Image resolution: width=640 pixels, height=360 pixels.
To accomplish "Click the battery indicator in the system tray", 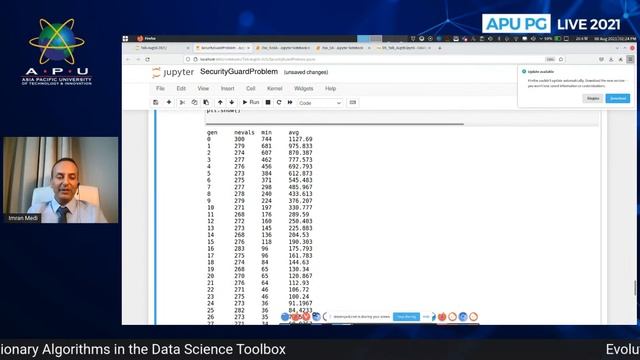I will 558,39.
